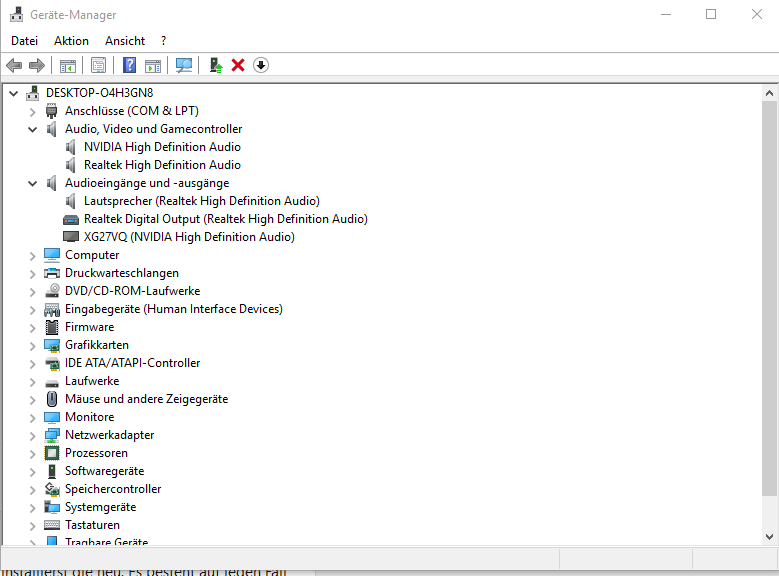Click the Grafikkarten display adapter icon
Viewport: 779px width, 576px height.
pyautogui.click(x=52, y=345)
